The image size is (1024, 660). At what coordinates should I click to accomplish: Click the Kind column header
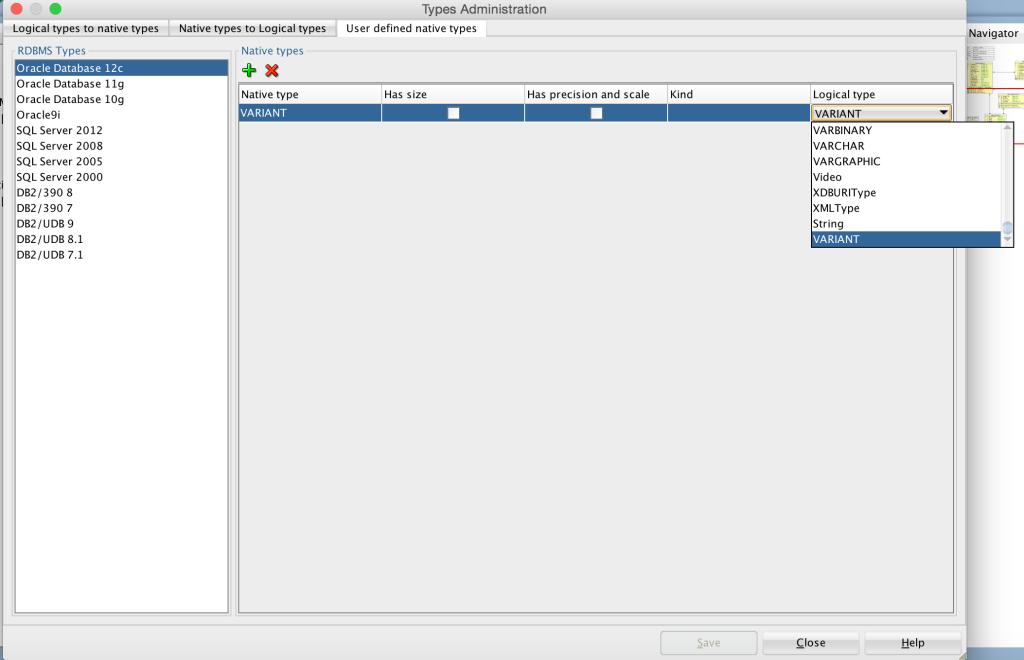click(x=739, y=94)
